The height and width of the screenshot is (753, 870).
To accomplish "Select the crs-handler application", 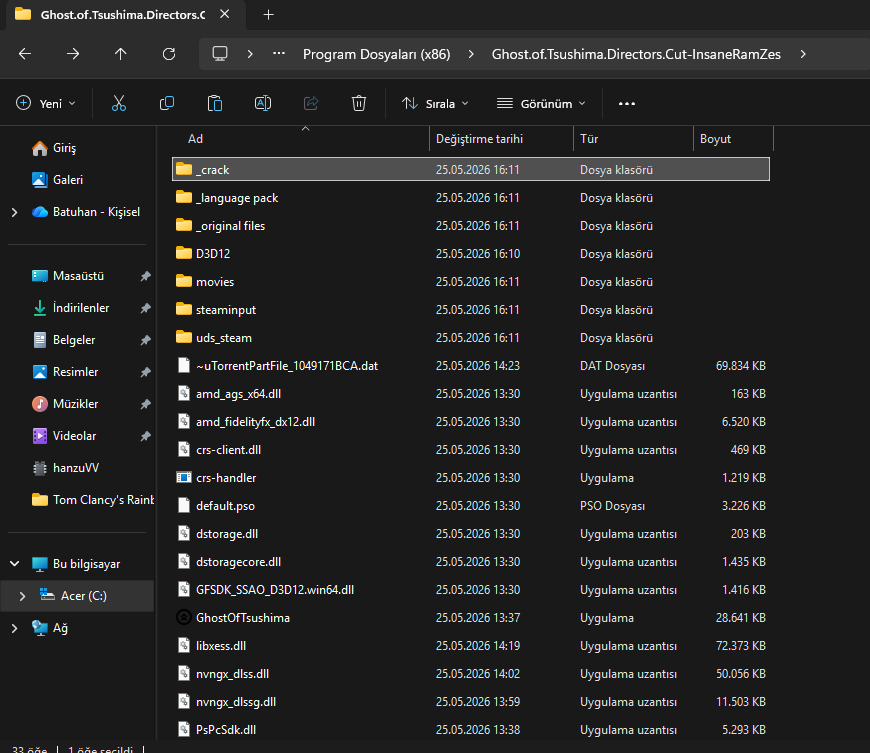I will coord(471,478).
